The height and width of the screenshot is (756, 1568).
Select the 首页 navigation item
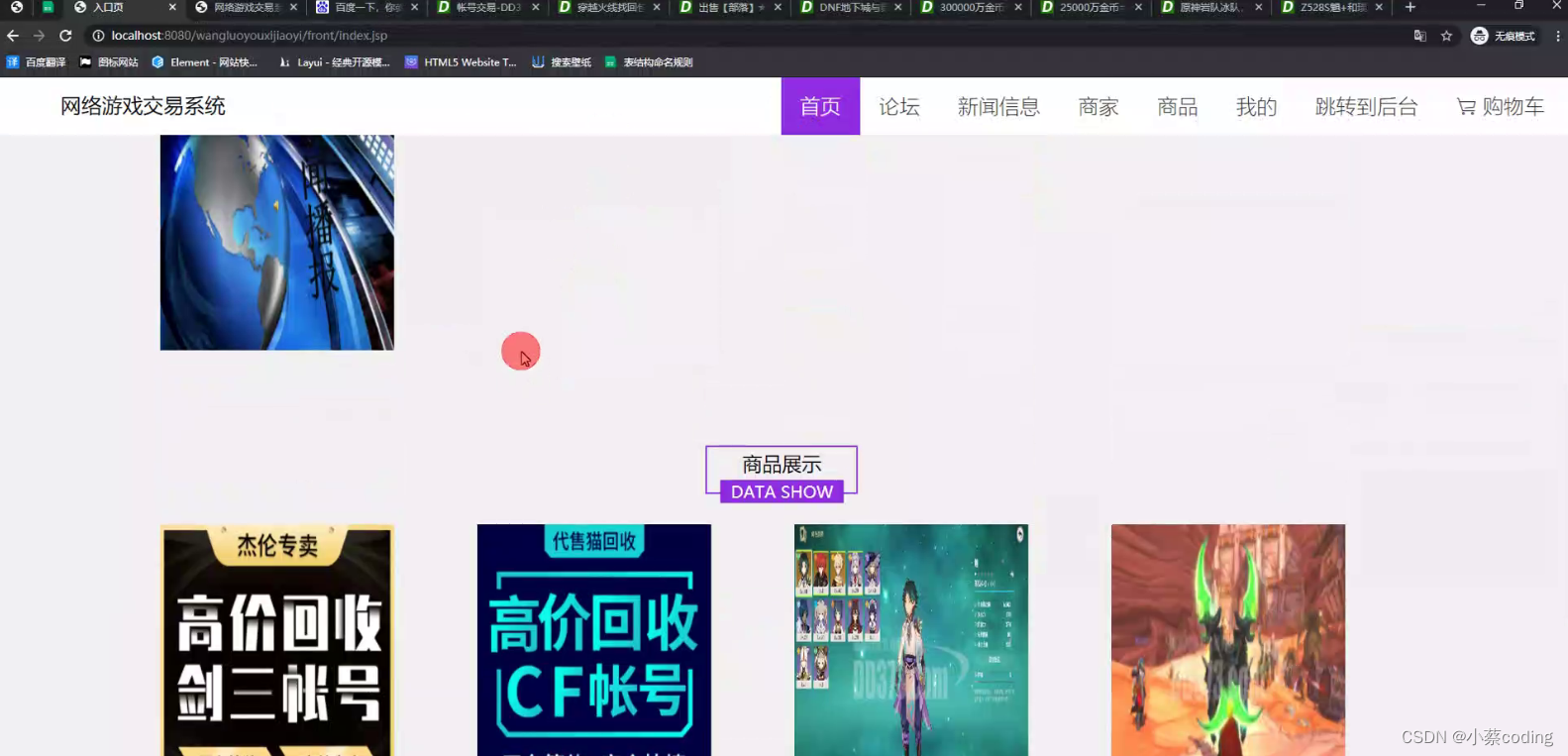click(x=820, y=106)
